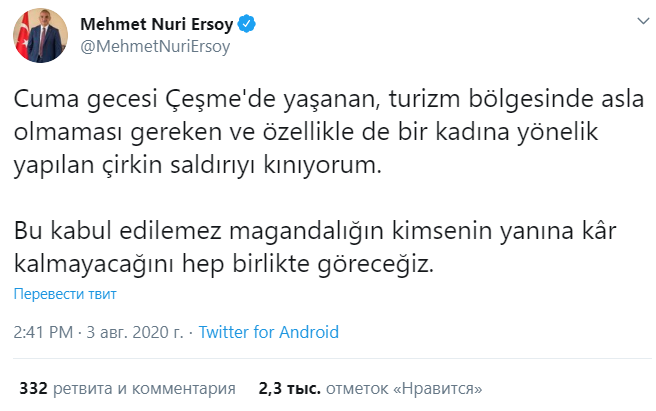
Task: Expand the tweet options chevron
Action: pyautogui.click(x=638, y=23)
